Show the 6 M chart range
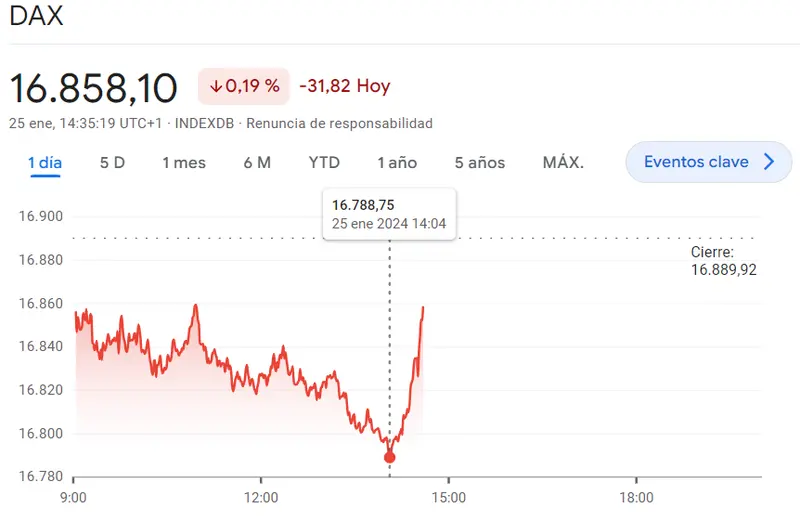 tap(257, 162)
